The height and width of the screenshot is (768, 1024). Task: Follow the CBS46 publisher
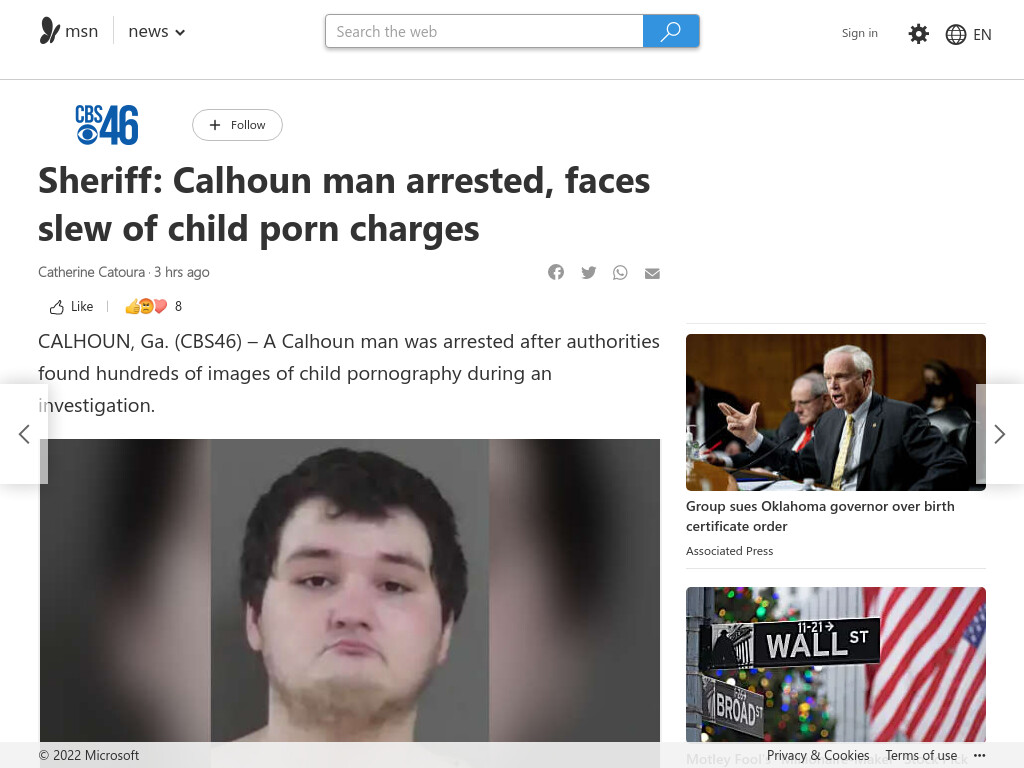tap(237, 125)
